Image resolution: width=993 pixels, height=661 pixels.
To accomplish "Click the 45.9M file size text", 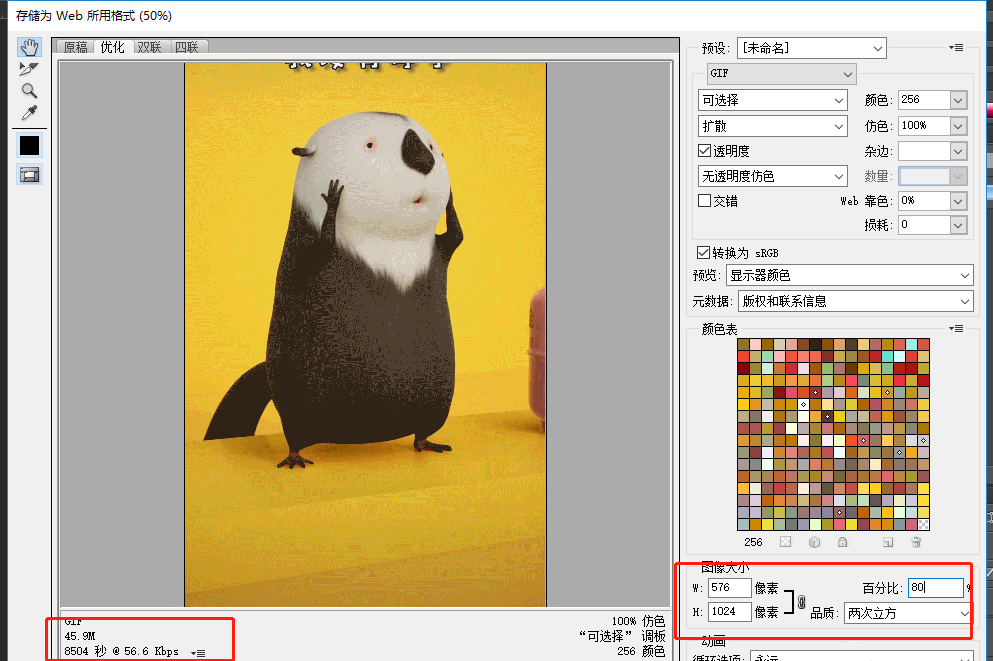I will coord(80,636).
